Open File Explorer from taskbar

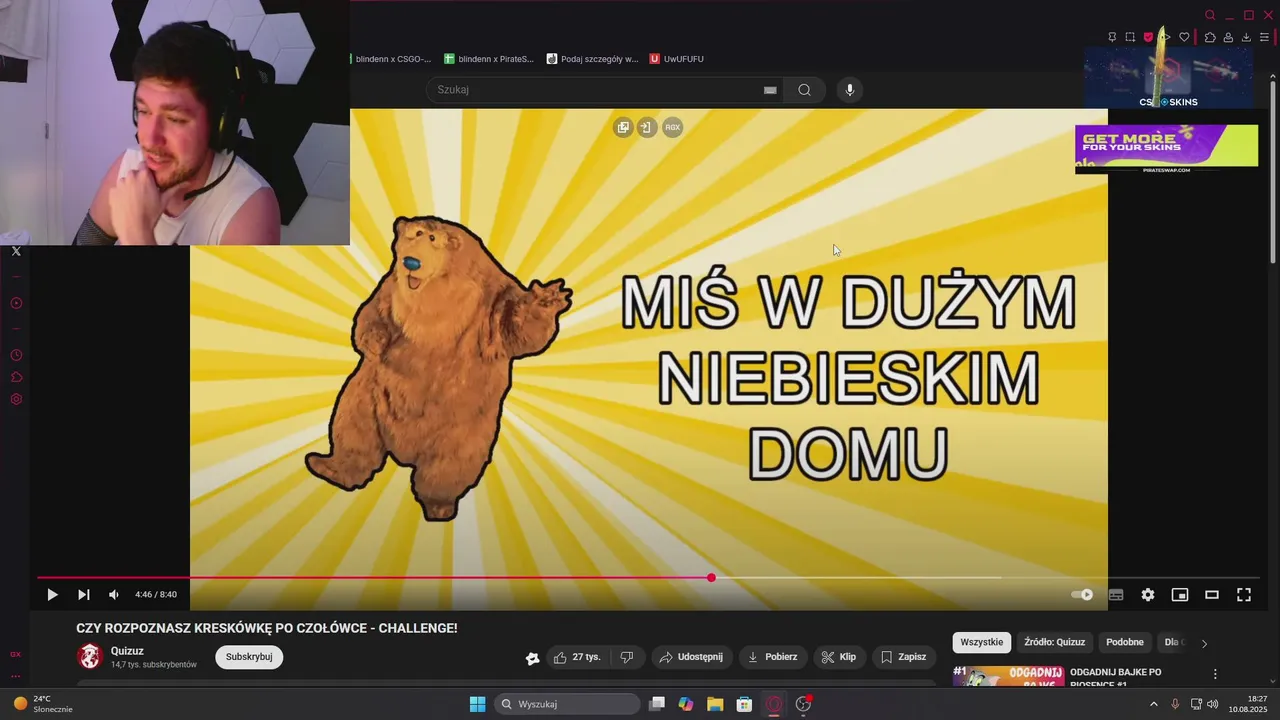pyautogui.click(x=715, y=704)
